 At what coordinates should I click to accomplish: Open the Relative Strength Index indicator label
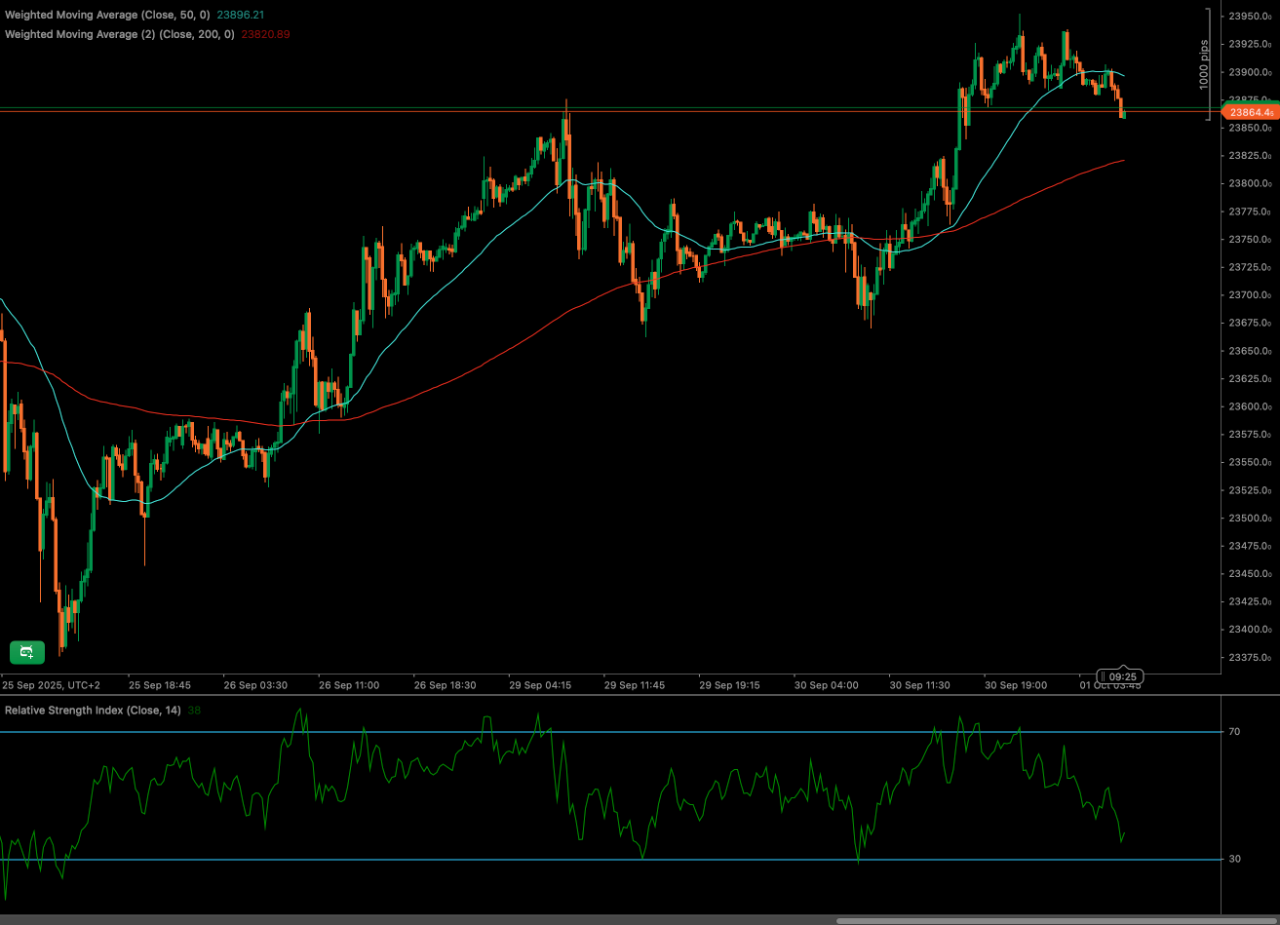click(92, 710)
